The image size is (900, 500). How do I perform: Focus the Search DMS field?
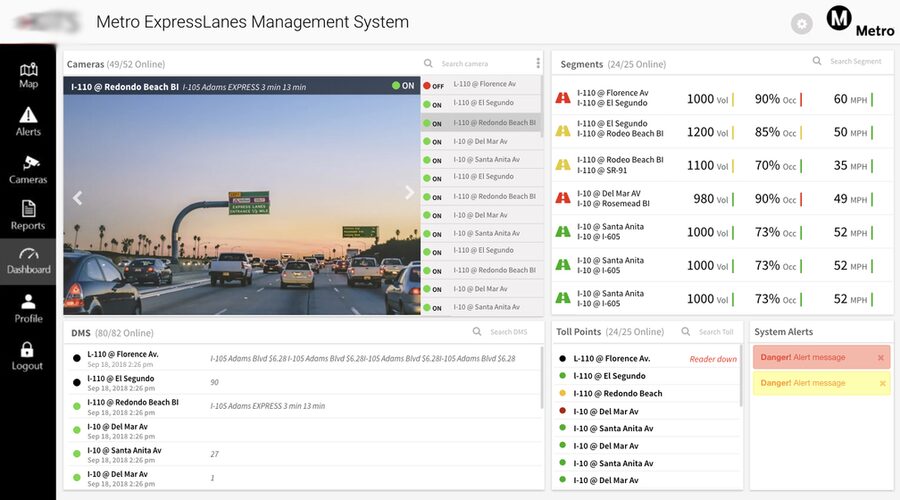tap(510, 332)
